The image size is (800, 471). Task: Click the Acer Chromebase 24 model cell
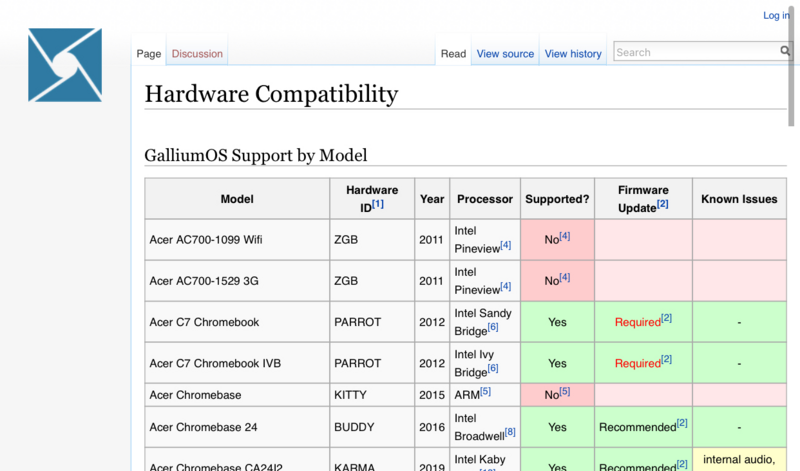[237, 427]
